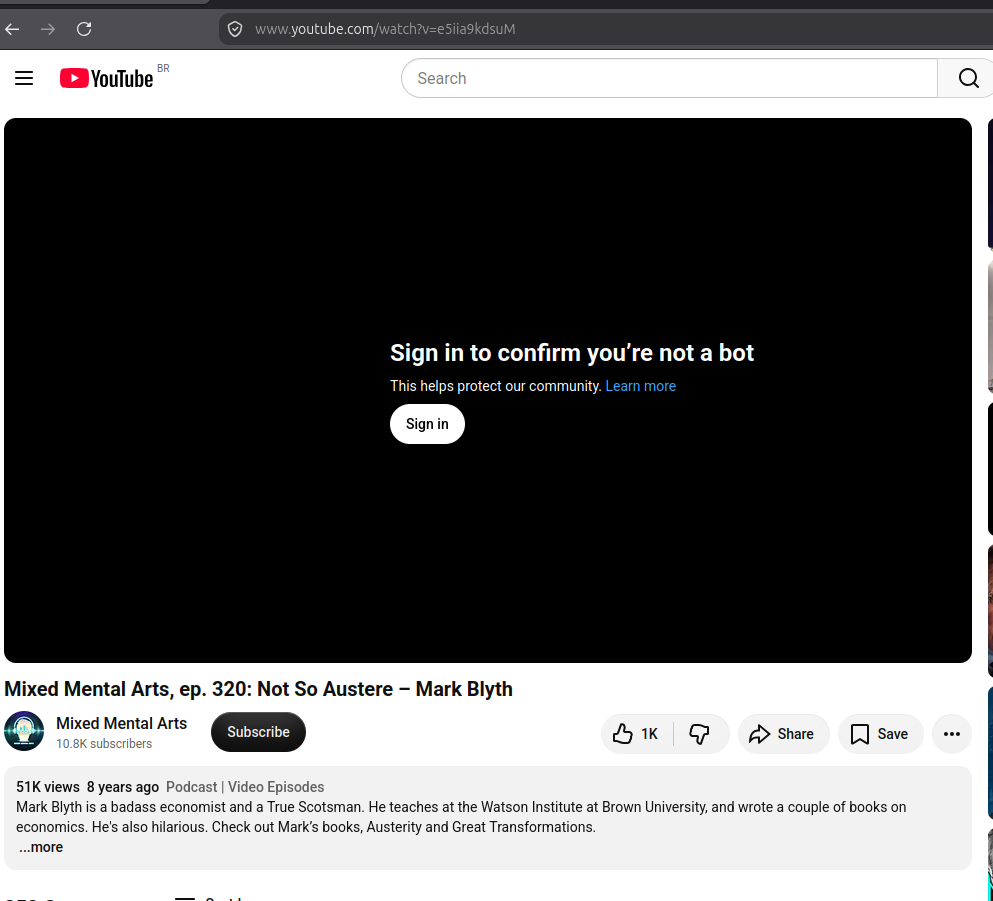
Task: Save the video to a playlist
Action: tap(880, 734)
